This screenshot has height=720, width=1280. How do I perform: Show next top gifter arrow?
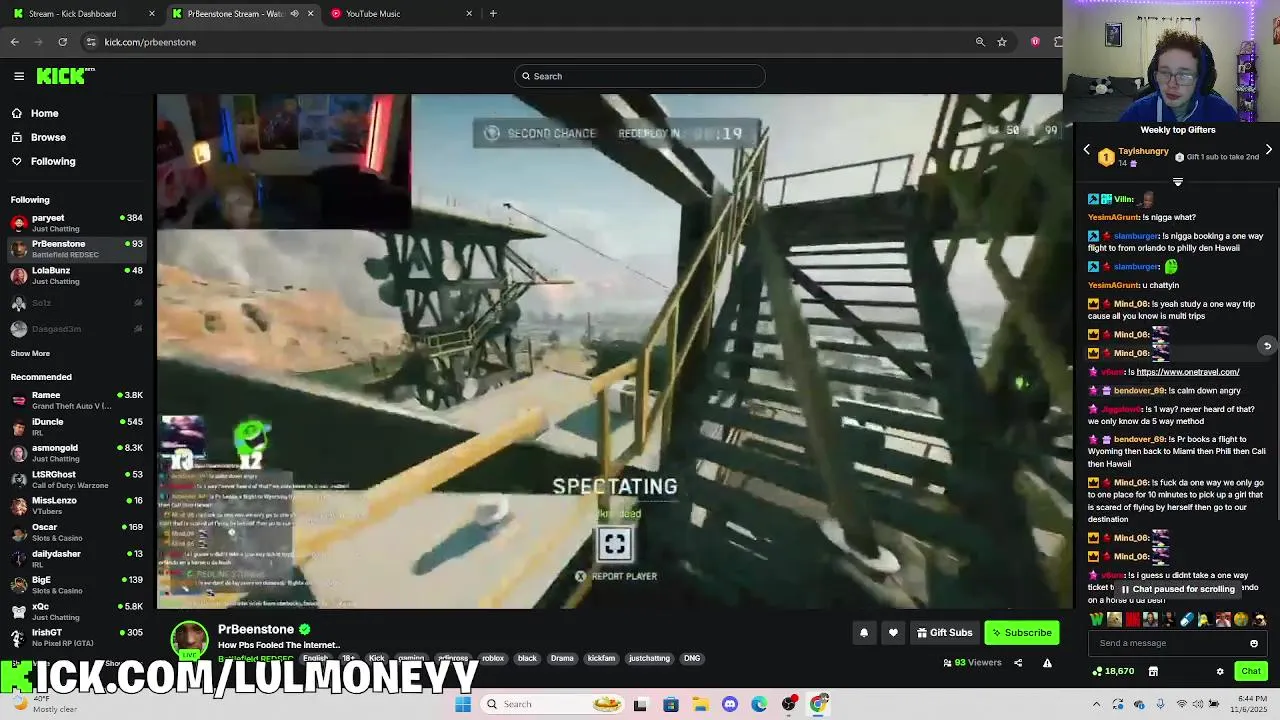click(x=1269, y=150)
